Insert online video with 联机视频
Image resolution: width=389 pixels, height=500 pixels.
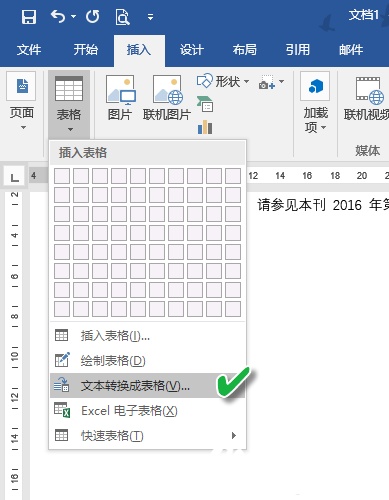[367, 98]
